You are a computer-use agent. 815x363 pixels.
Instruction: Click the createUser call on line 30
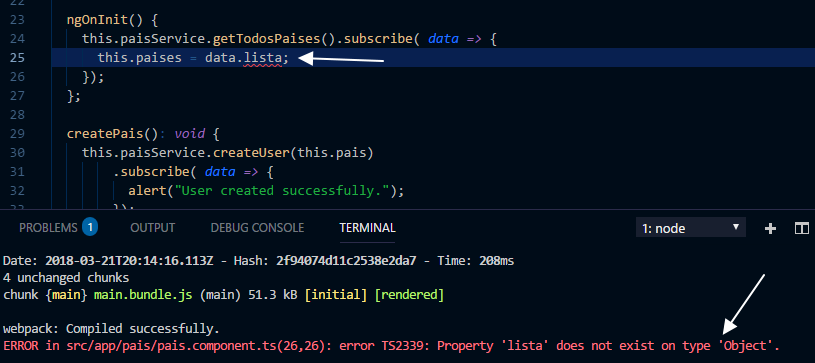251,153
